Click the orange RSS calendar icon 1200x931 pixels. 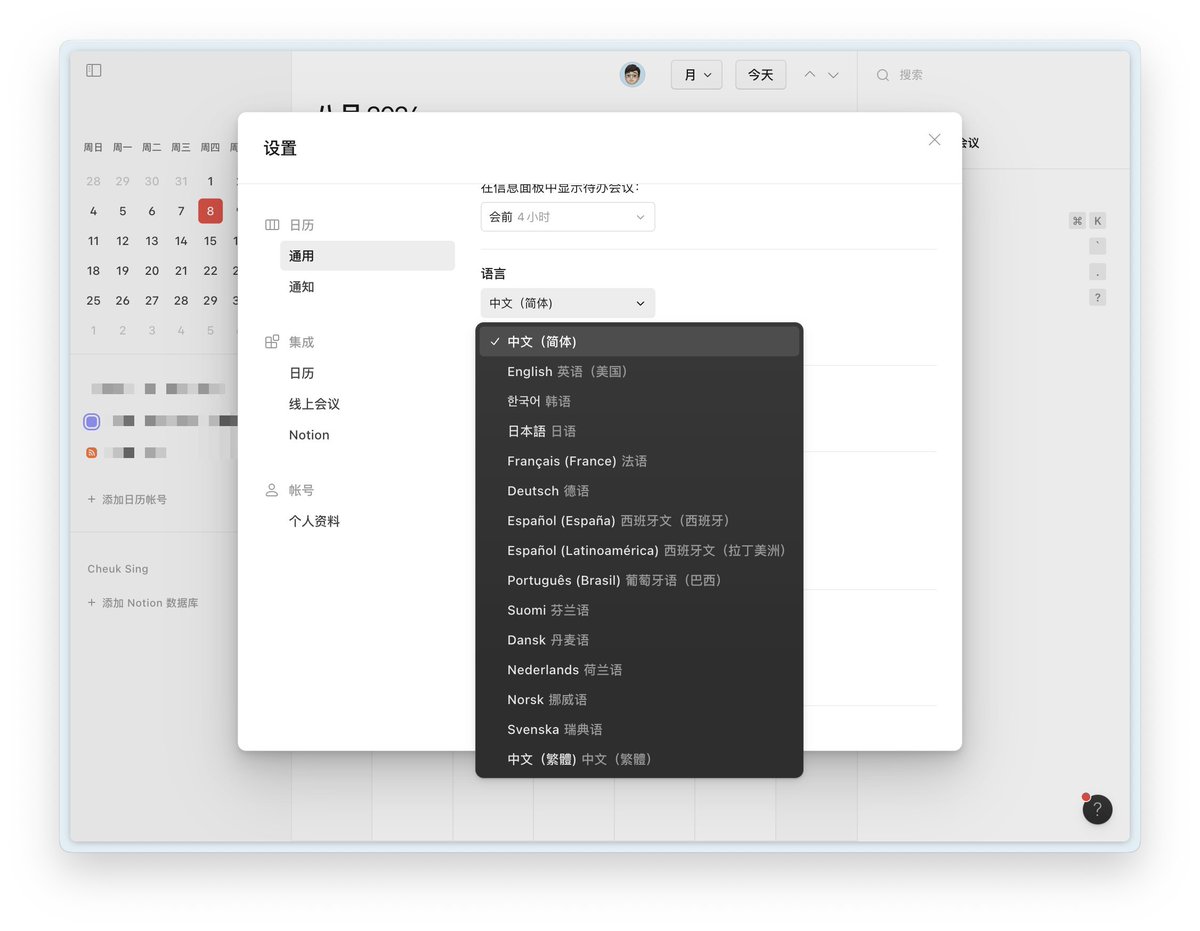[x=92, y=453]
